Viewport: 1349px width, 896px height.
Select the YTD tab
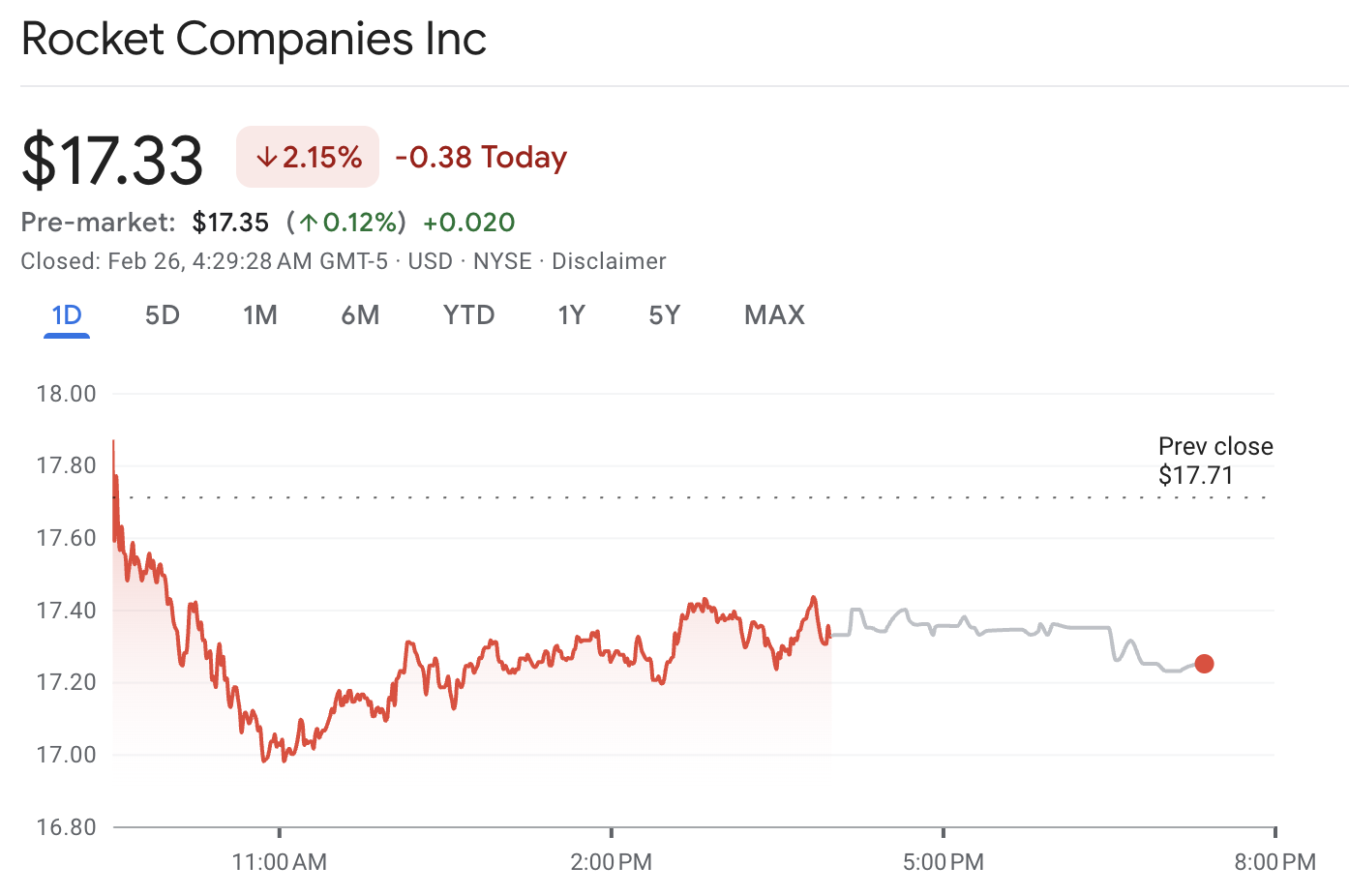[x=469, y=315]
